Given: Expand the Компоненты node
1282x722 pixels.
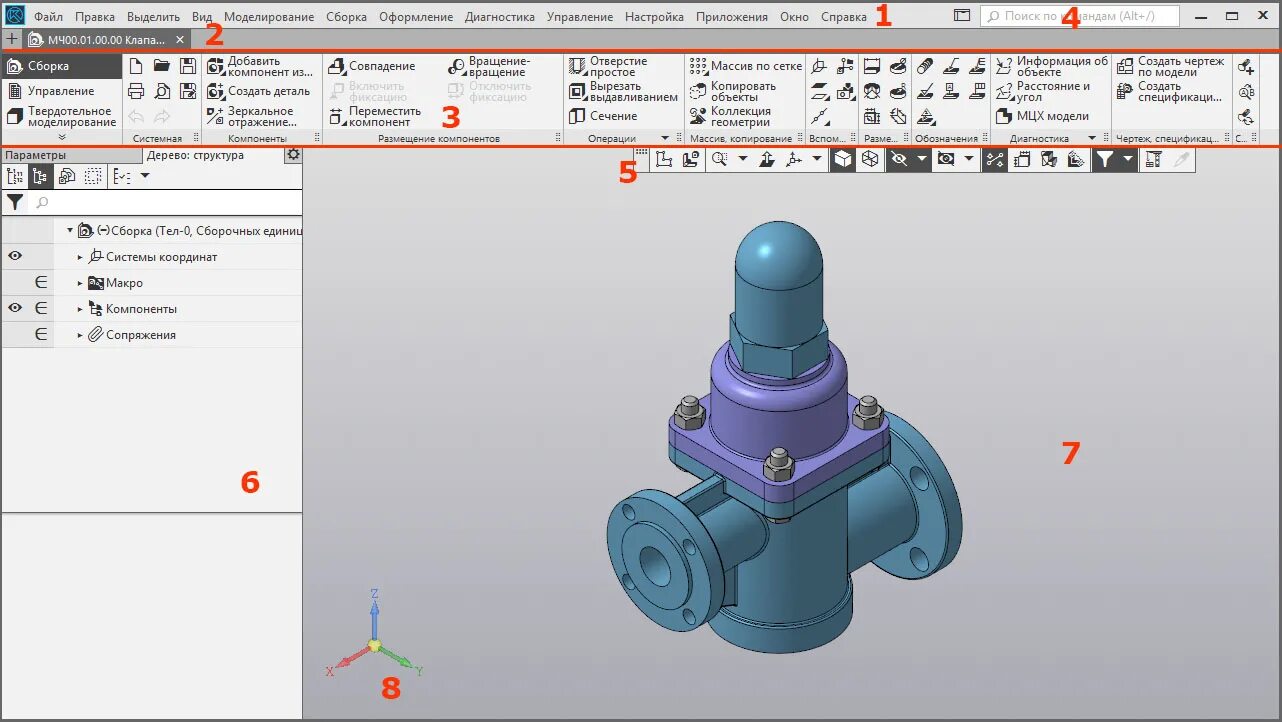Looking at the screenshot, I should point(81,309).
